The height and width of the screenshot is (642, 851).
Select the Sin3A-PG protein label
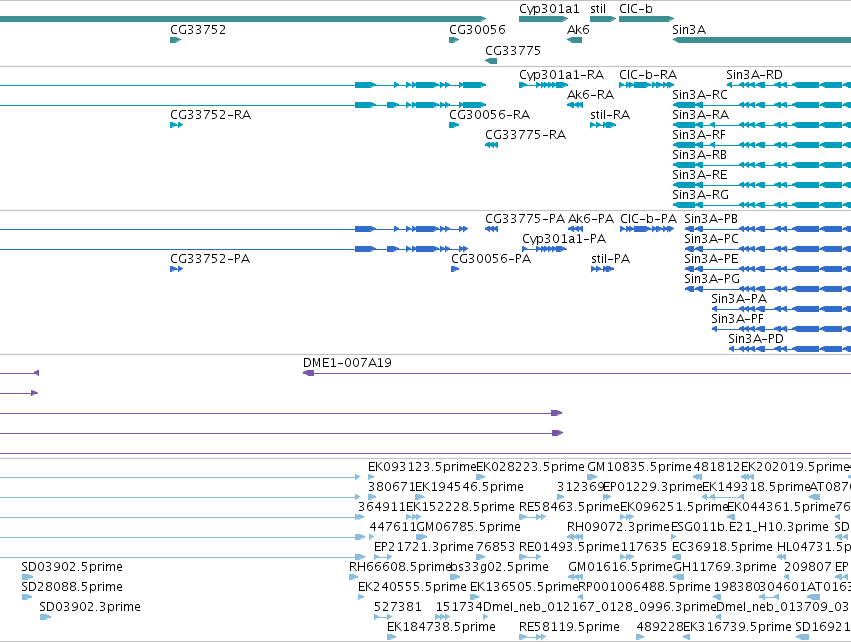click(712, 279)
